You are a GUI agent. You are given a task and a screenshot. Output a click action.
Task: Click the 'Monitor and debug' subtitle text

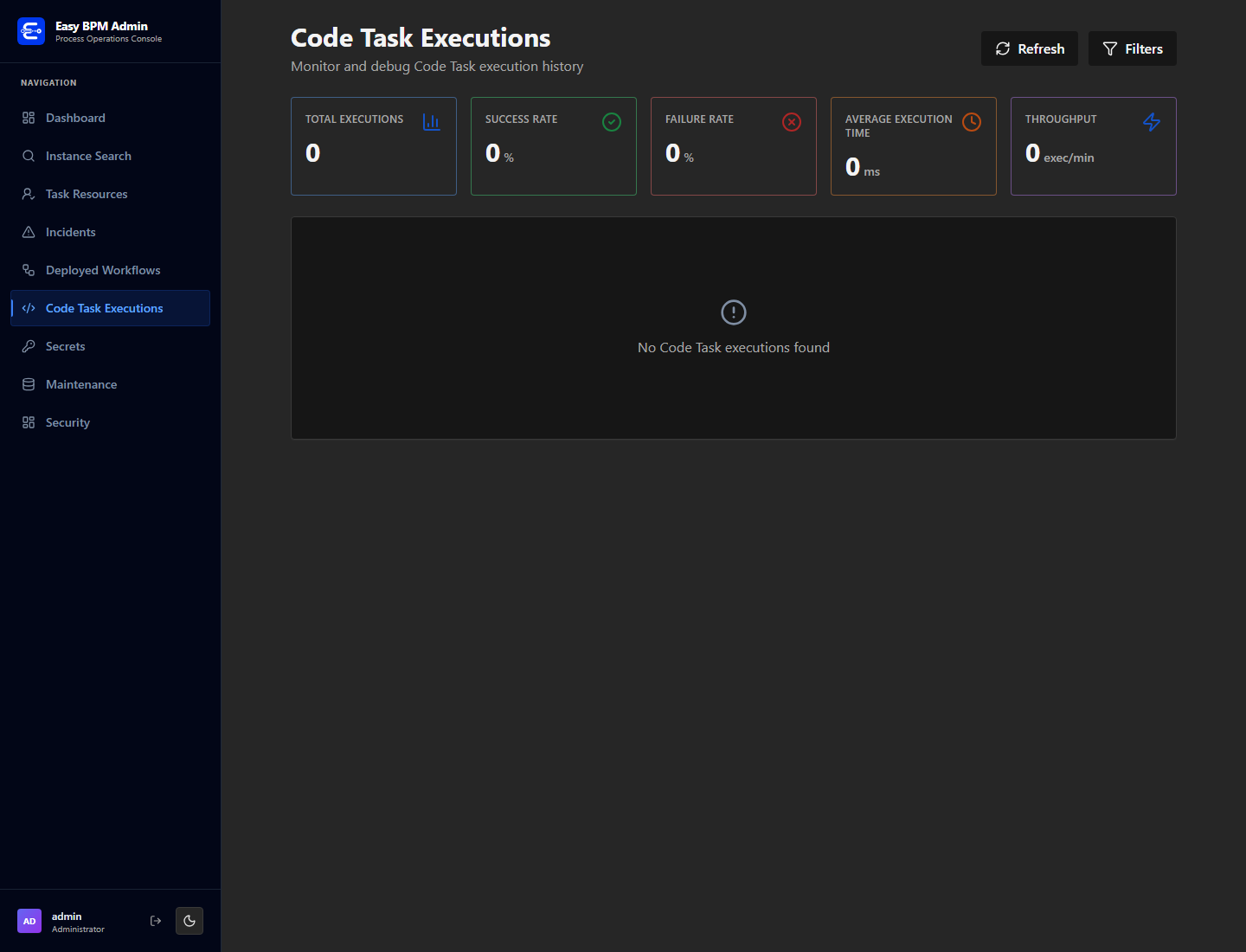[437, 67]
